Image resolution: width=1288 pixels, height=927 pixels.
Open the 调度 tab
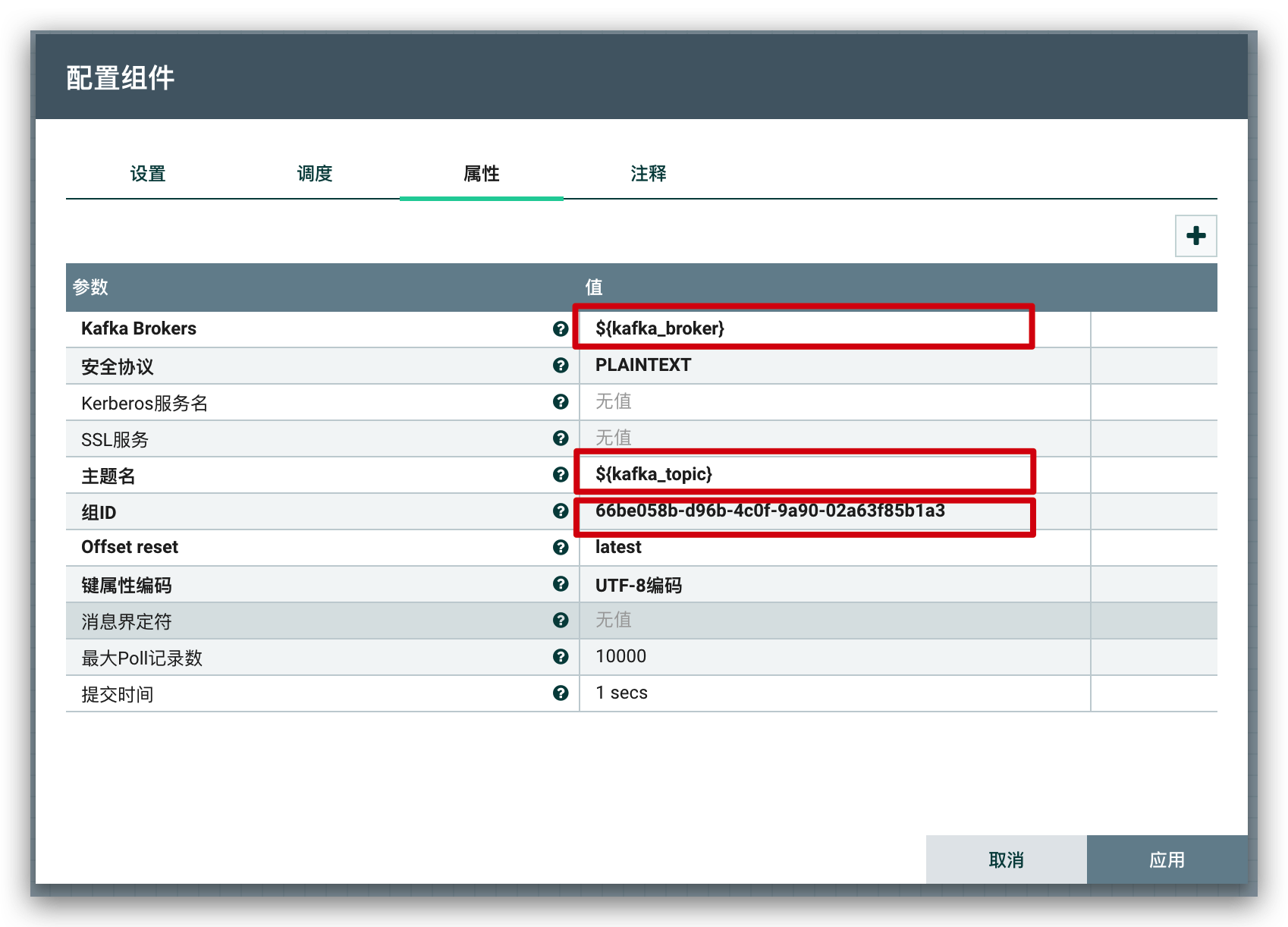pyautogui.click(x=315, y=174)
